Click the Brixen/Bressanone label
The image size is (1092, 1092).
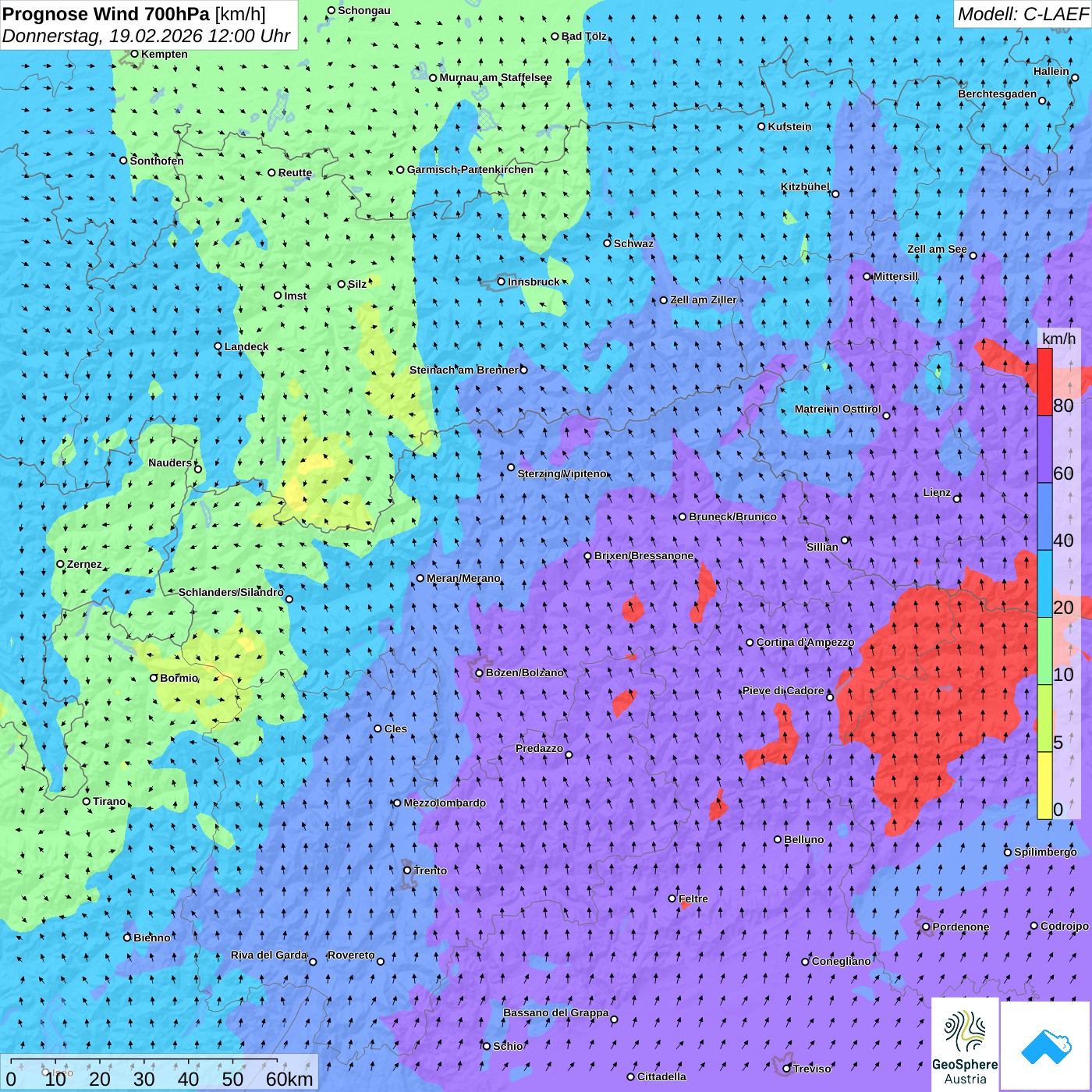(x=643, y=555)
